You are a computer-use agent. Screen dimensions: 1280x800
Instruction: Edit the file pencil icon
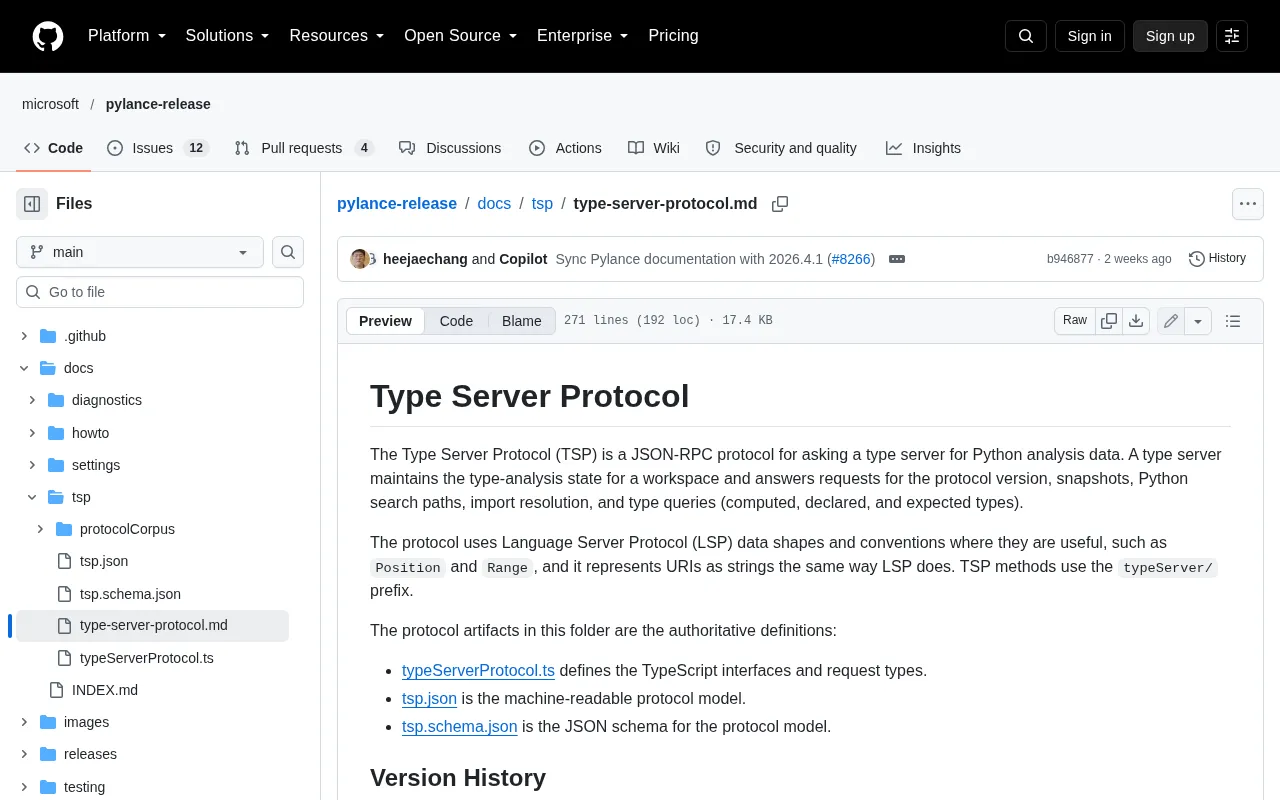(x=1171, y=321)
